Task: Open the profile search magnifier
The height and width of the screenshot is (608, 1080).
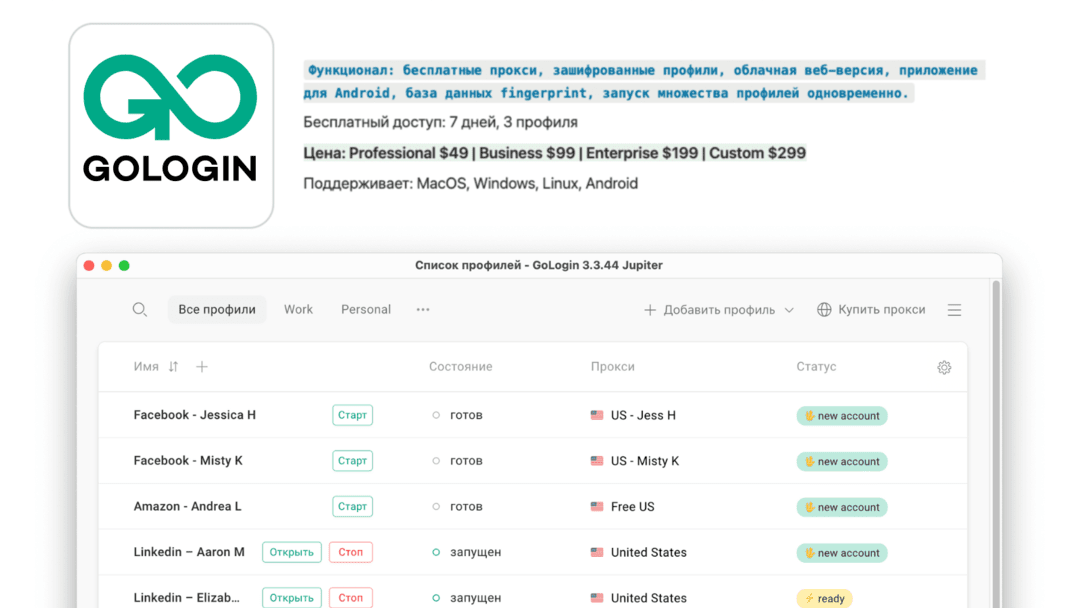Action: [139, 309]
